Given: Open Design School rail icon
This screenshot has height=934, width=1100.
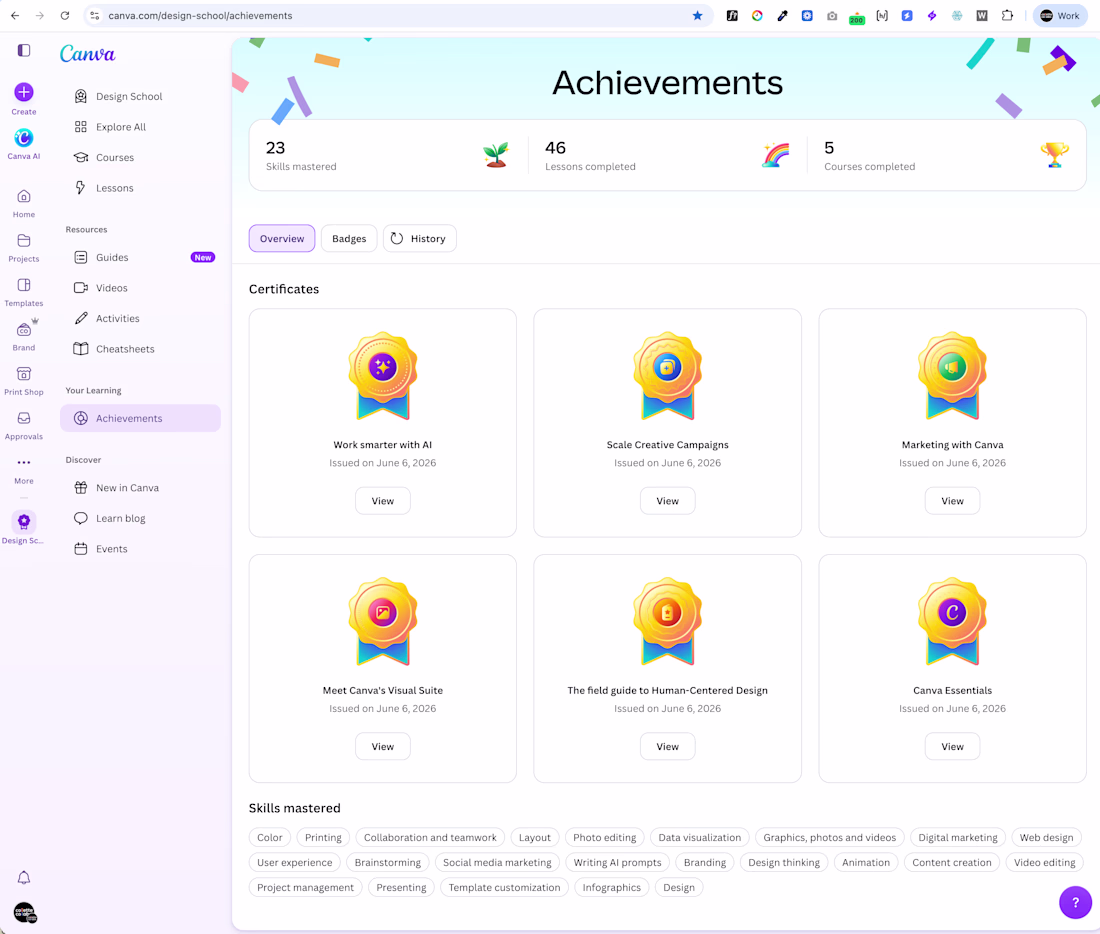Looking at the screenshot, I should 24,521.
